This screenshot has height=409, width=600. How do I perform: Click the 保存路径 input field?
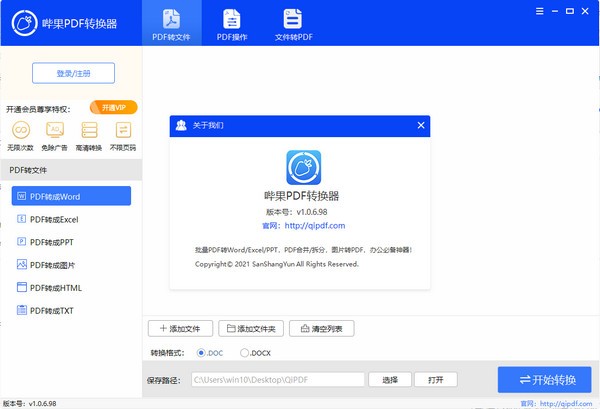(x=278, y=380)
